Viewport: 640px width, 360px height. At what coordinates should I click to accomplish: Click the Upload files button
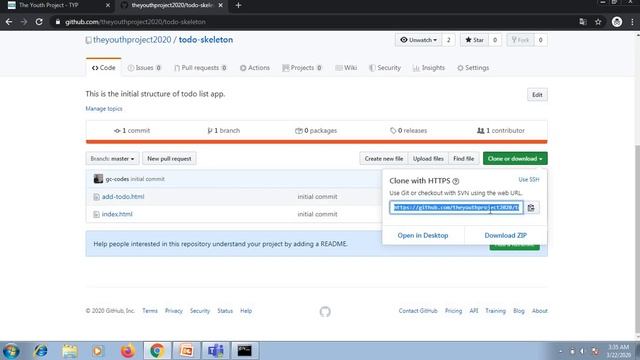pyautogui.click(x=428, y=158)
